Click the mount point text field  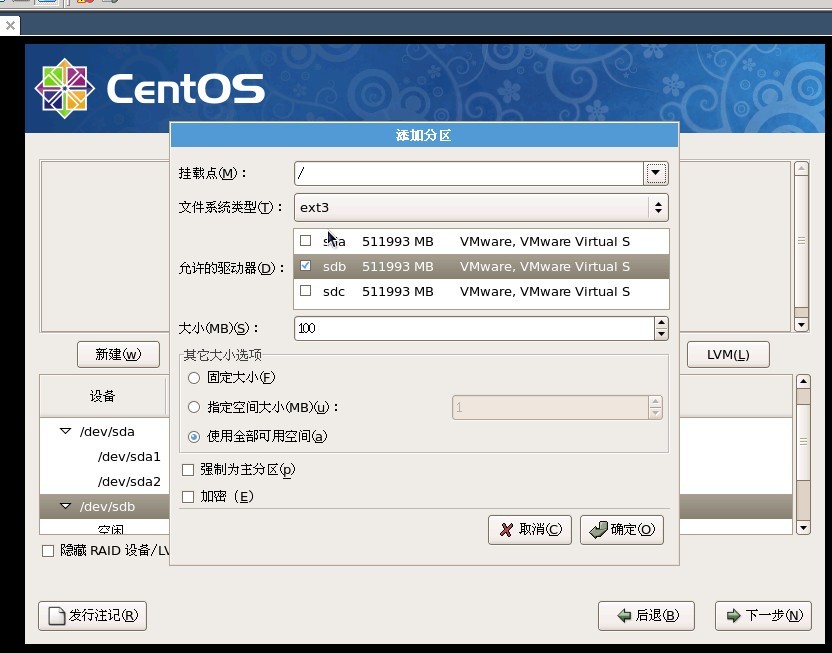(469, 173)
